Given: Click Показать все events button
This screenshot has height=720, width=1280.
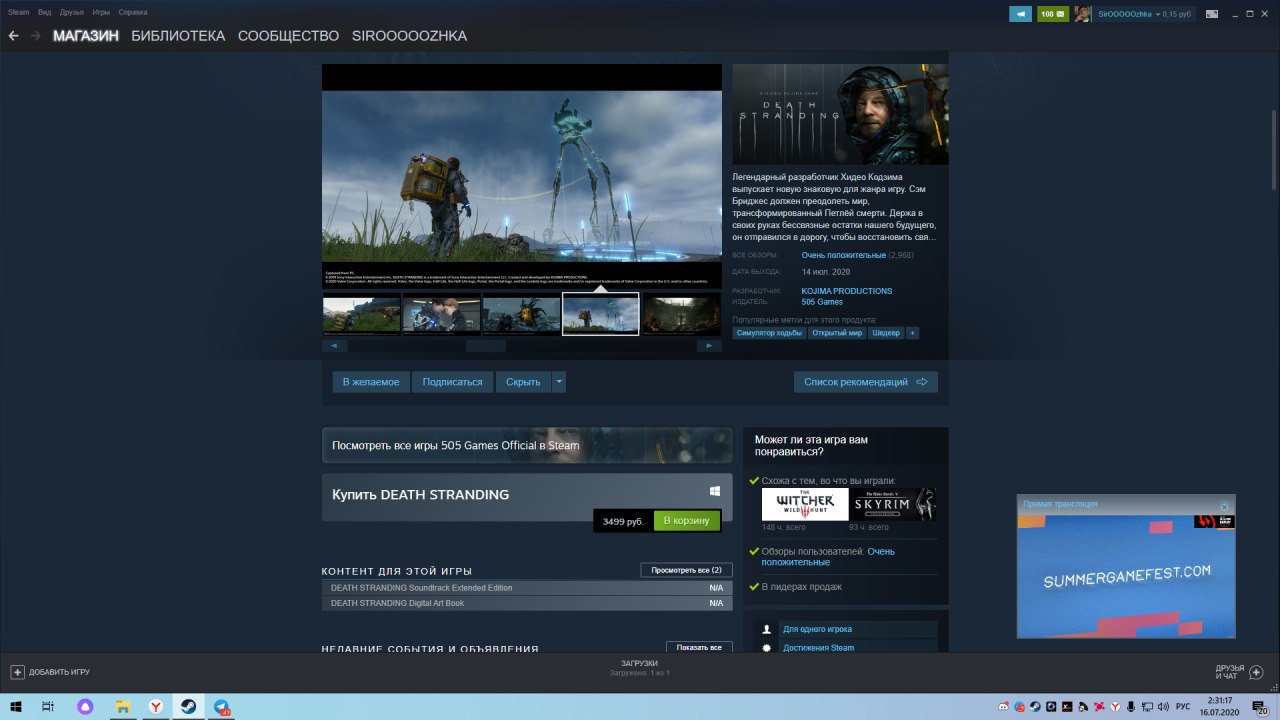Looking at the screenshot, I should pyautogui.click(x=699, y=647).
